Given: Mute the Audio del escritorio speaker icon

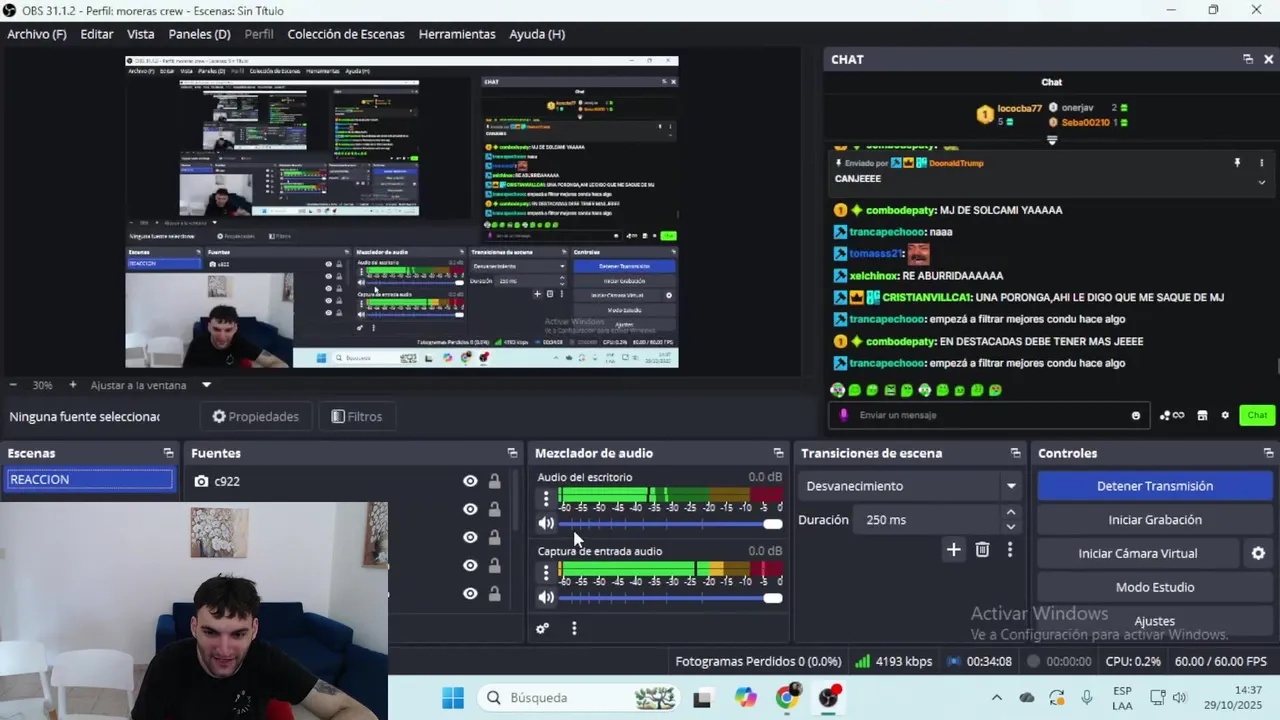Looking at the screenshot, I should point(546,523).
